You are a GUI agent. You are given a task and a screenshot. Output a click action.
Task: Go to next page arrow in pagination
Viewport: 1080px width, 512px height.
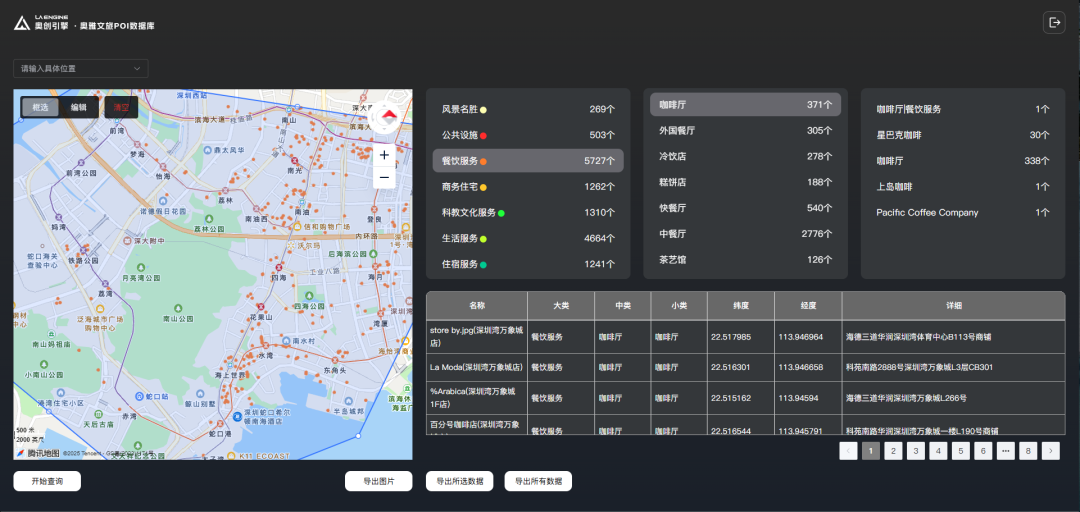(x=1050, y=451)
